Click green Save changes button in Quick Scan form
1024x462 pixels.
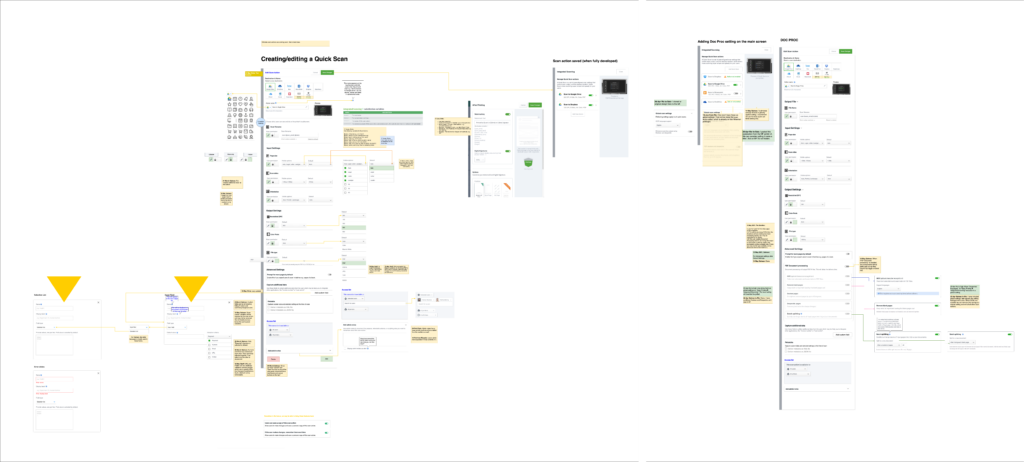pyautogui.click(x=328, y=73)
